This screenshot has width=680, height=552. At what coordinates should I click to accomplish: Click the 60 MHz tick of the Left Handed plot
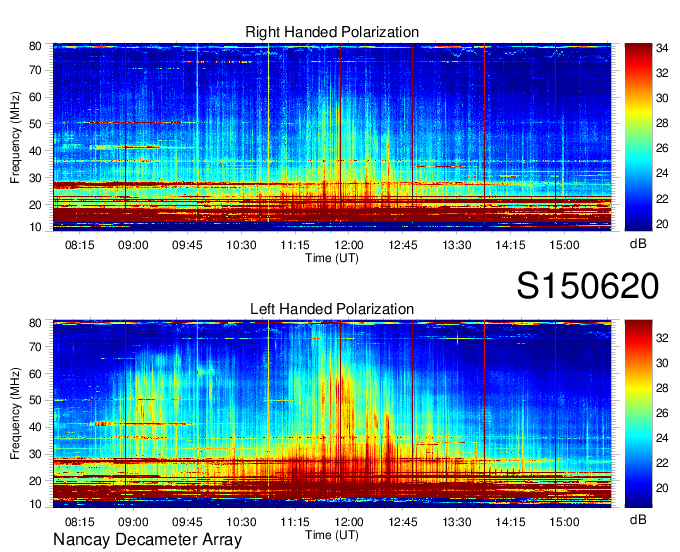pos(35,373)
